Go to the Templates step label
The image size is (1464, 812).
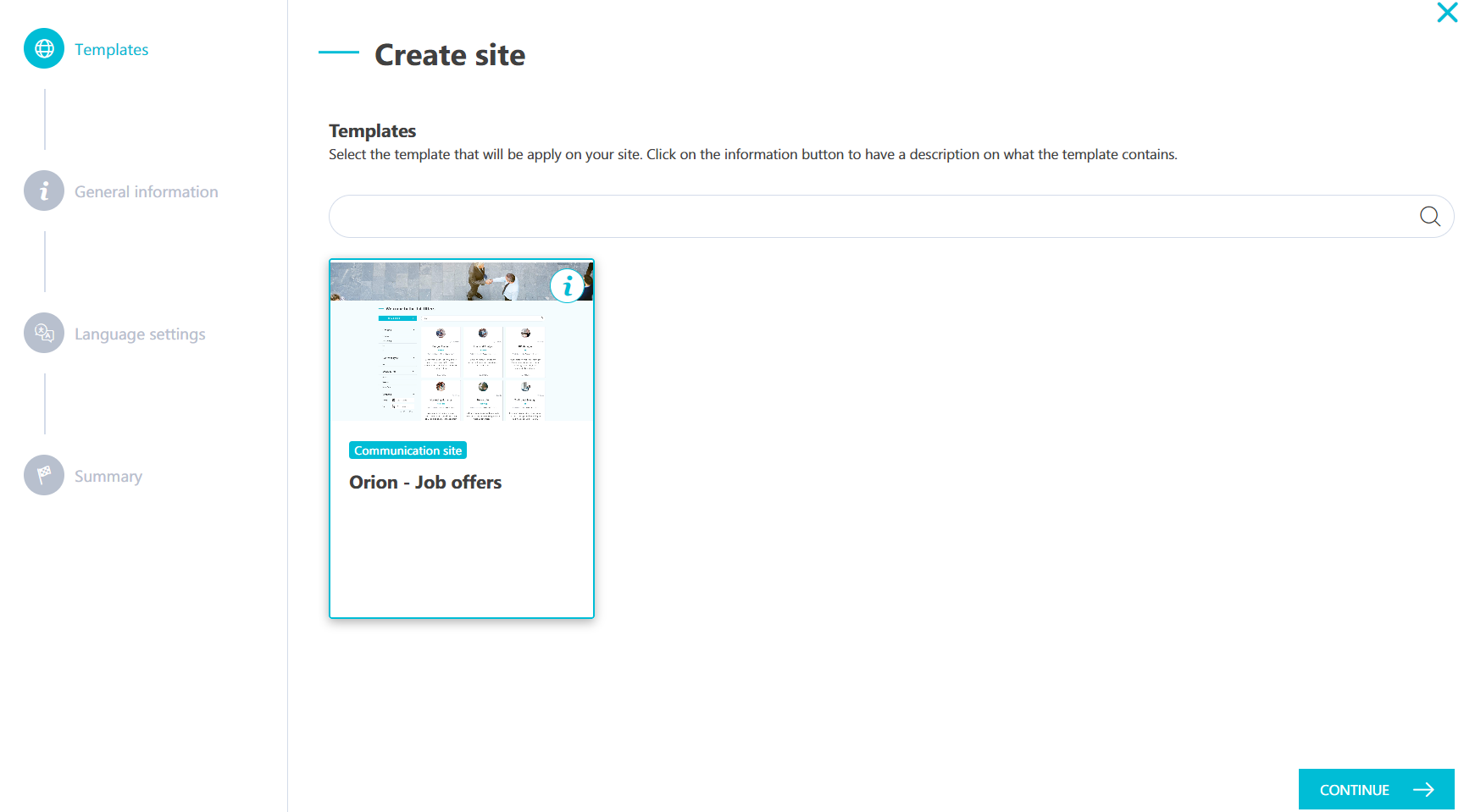(112, 49)
